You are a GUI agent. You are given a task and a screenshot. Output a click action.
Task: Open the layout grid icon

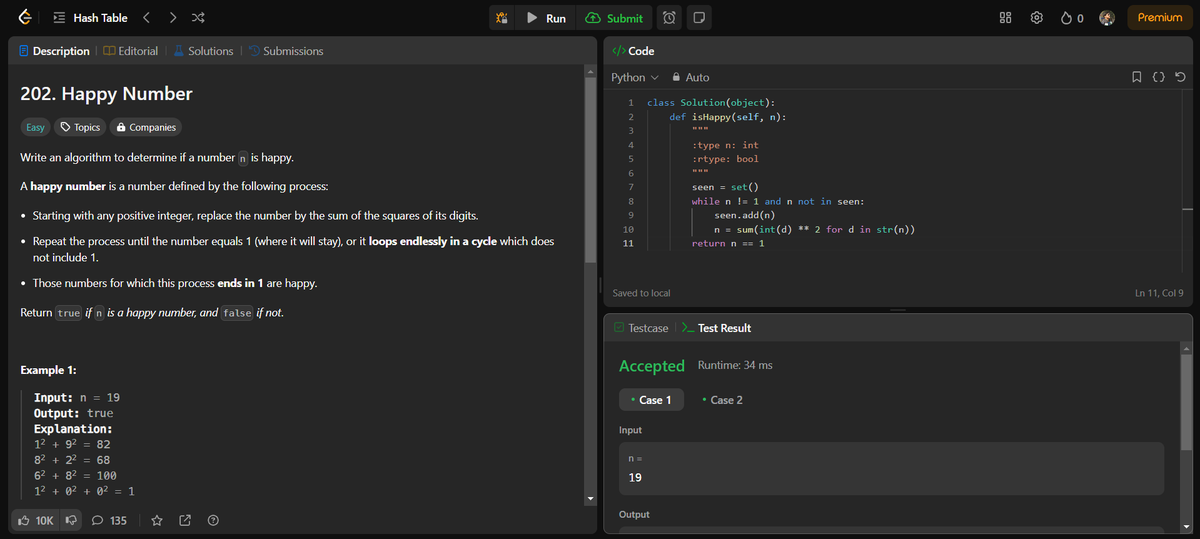[x=1005, y=18]
